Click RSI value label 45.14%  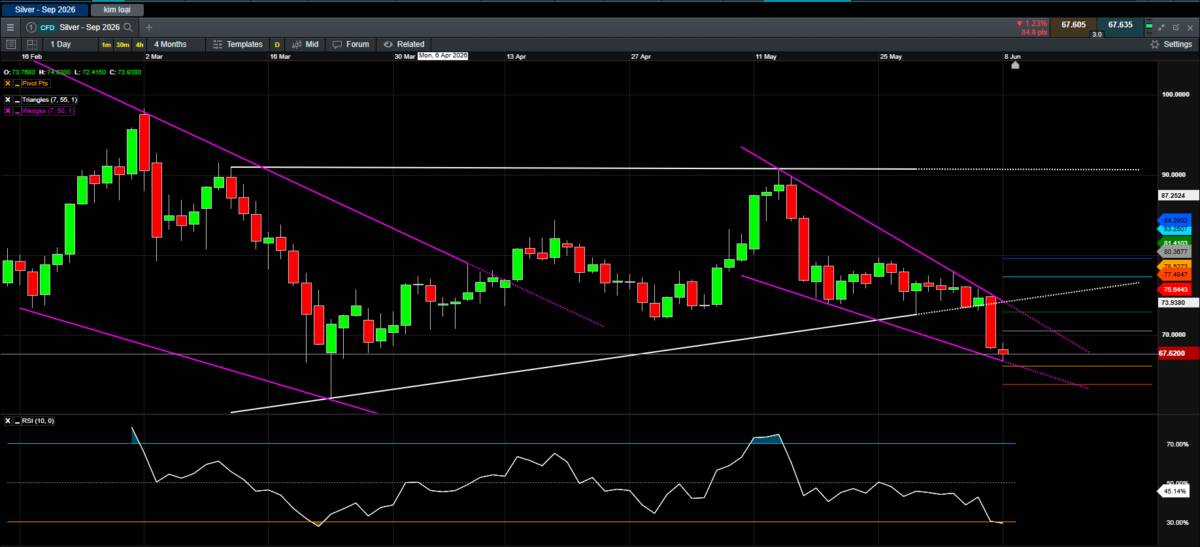pos(1174,491)
